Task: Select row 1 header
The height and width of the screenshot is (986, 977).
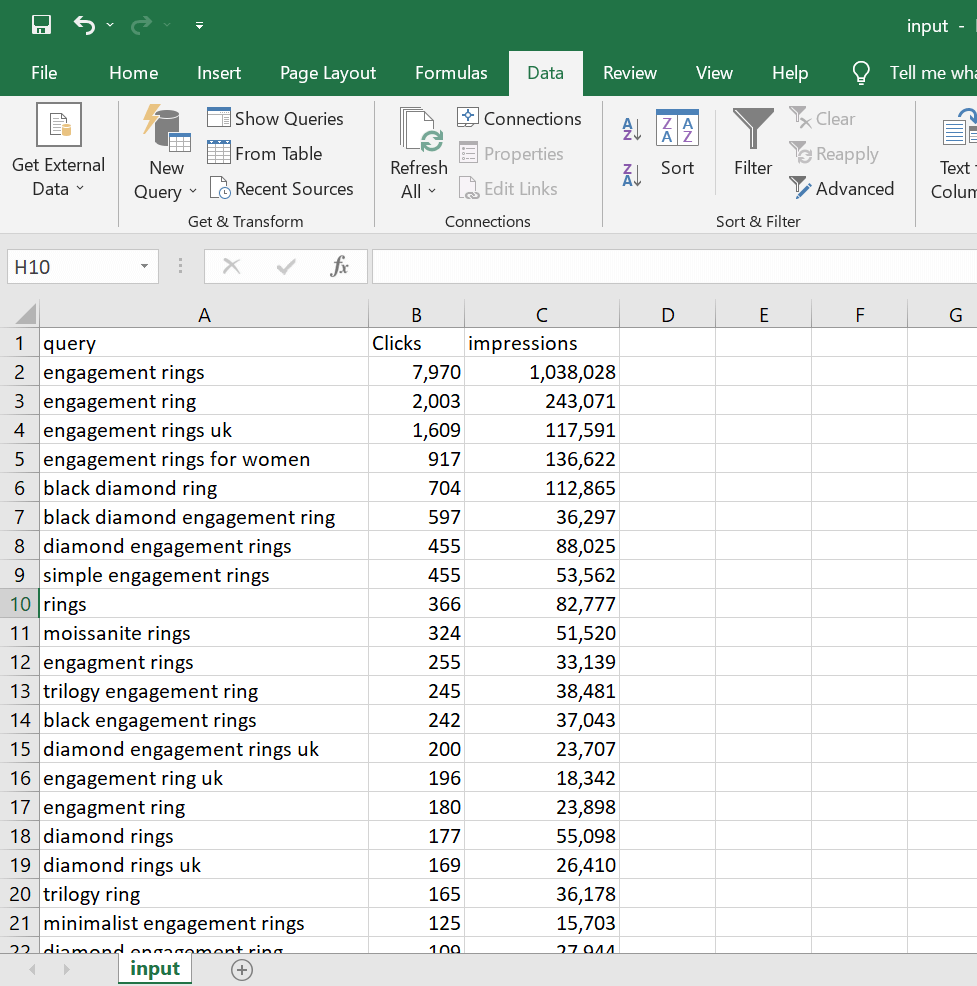Action: pos(19,343)
